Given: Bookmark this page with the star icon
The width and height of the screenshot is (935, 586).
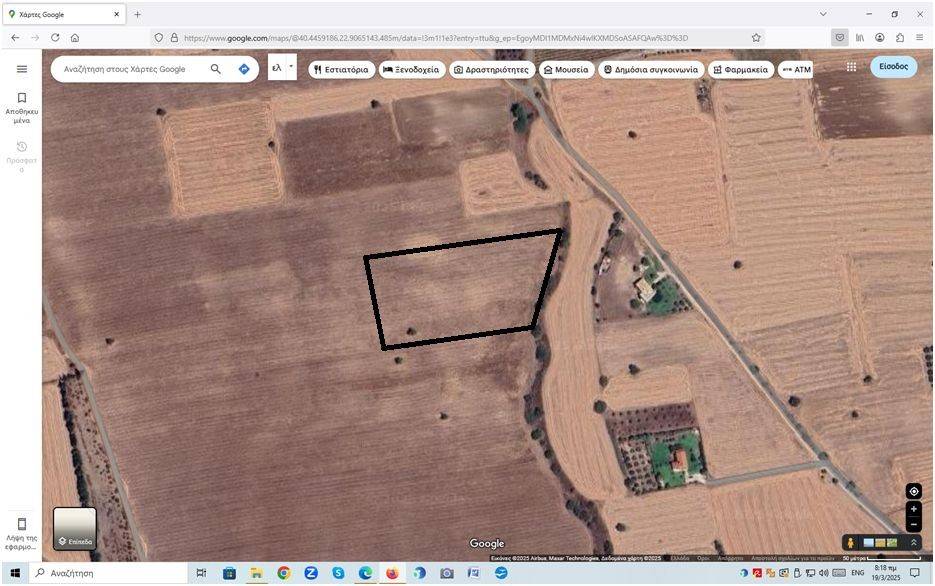Looking at the screenshot, I should tap(756, 38).
